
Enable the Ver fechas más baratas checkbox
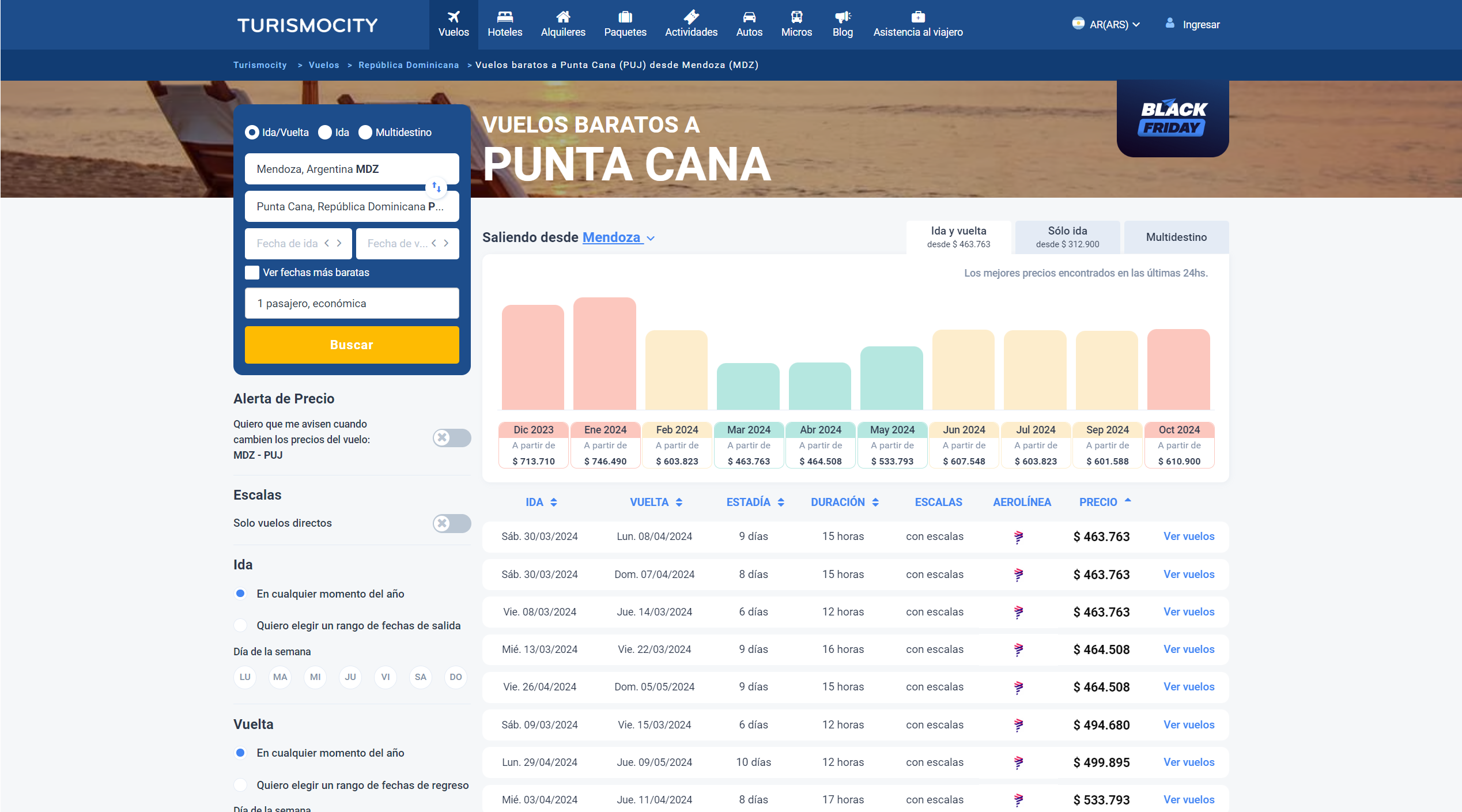(x=252, y=272)
